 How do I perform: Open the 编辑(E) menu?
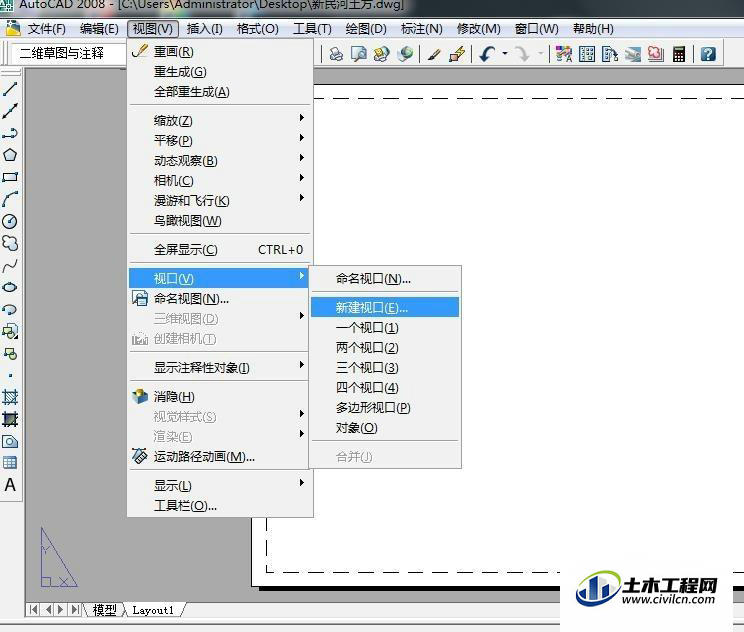[x=99, y=29]
